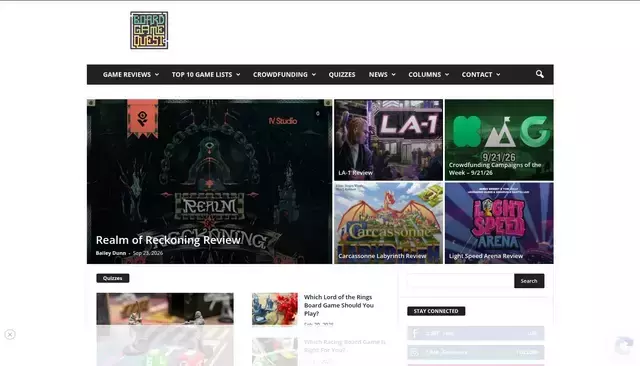Open the Instagram icon under Stay Connected

pyautogui.click(x=415, y=352)
